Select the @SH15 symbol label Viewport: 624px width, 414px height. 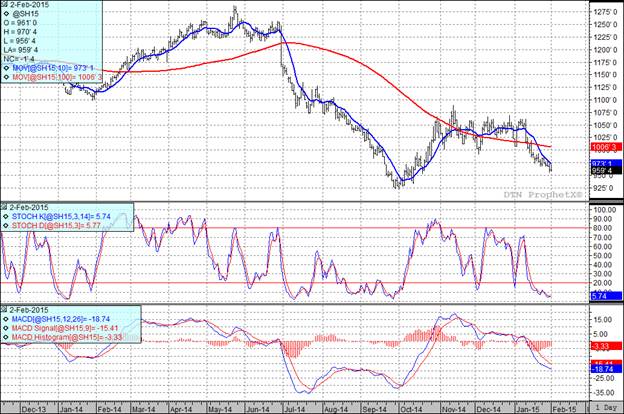click(x=26, y=14)
